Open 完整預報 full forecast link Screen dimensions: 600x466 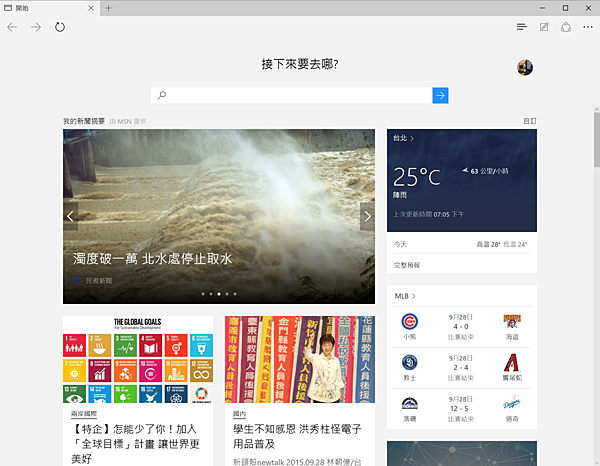tap(407, 265)
